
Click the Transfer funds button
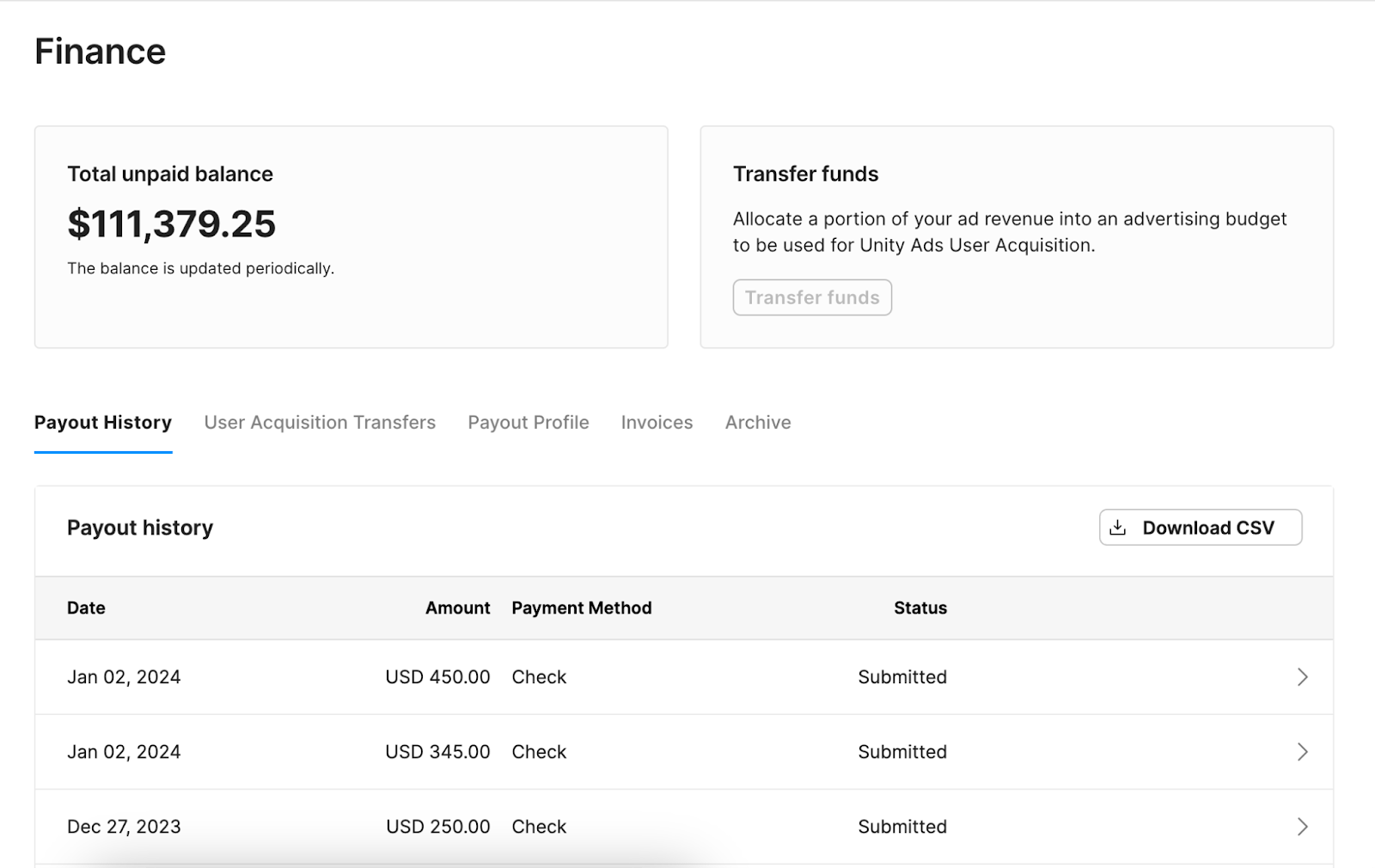tap(811, 297)
